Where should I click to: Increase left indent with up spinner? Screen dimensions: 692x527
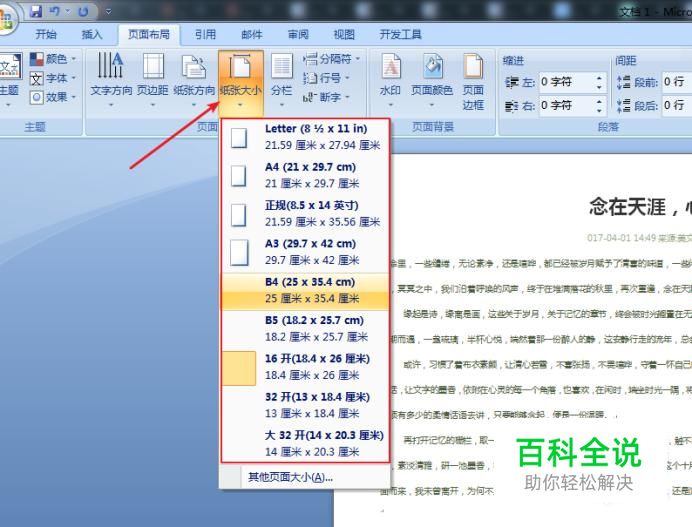(x=599, y=78)
